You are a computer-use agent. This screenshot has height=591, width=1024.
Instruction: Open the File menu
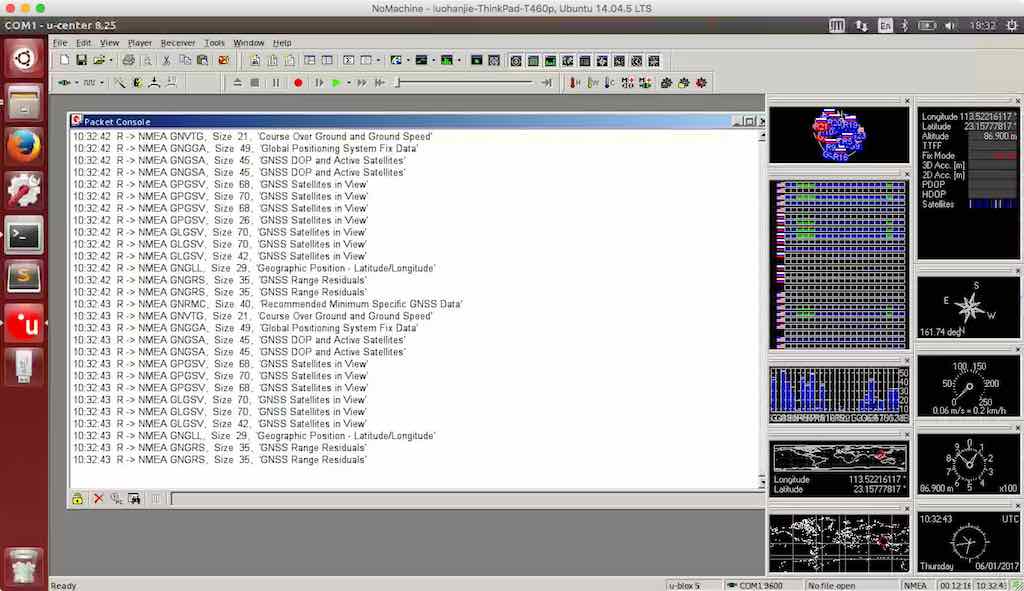click(60, 43)
